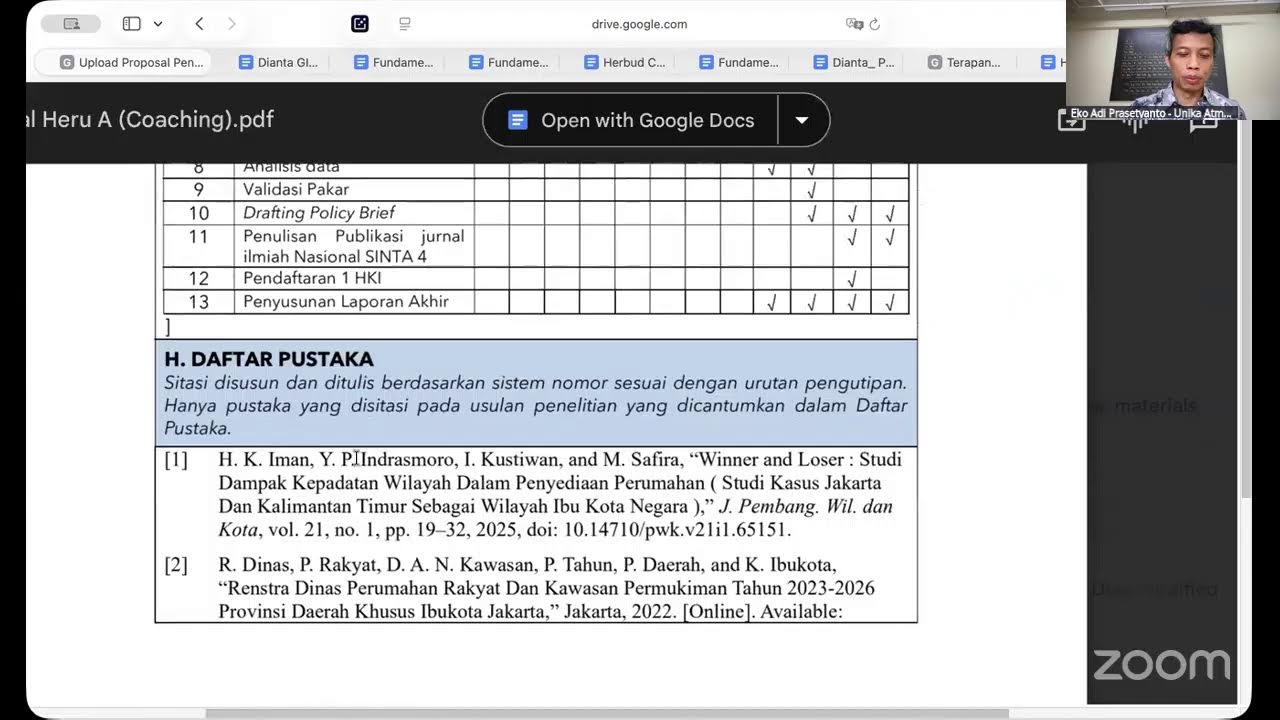1280x720 pixels.
Task: Go back to the previous page
Action: tap(199, 24)
